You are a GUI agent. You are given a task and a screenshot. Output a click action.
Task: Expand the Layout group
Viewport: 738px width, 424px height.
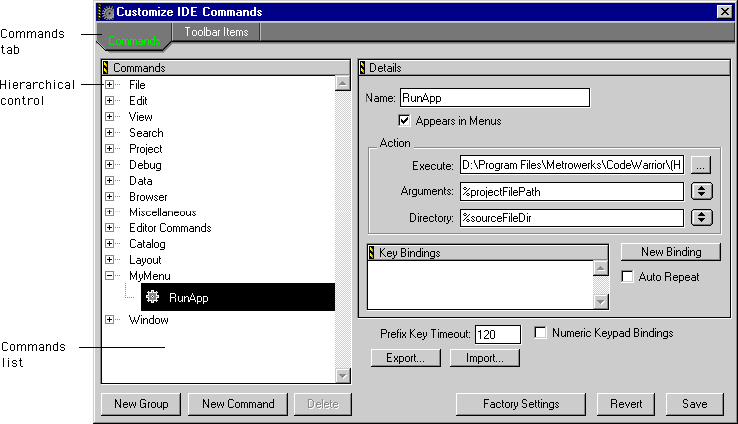click(x=109, y=260)
